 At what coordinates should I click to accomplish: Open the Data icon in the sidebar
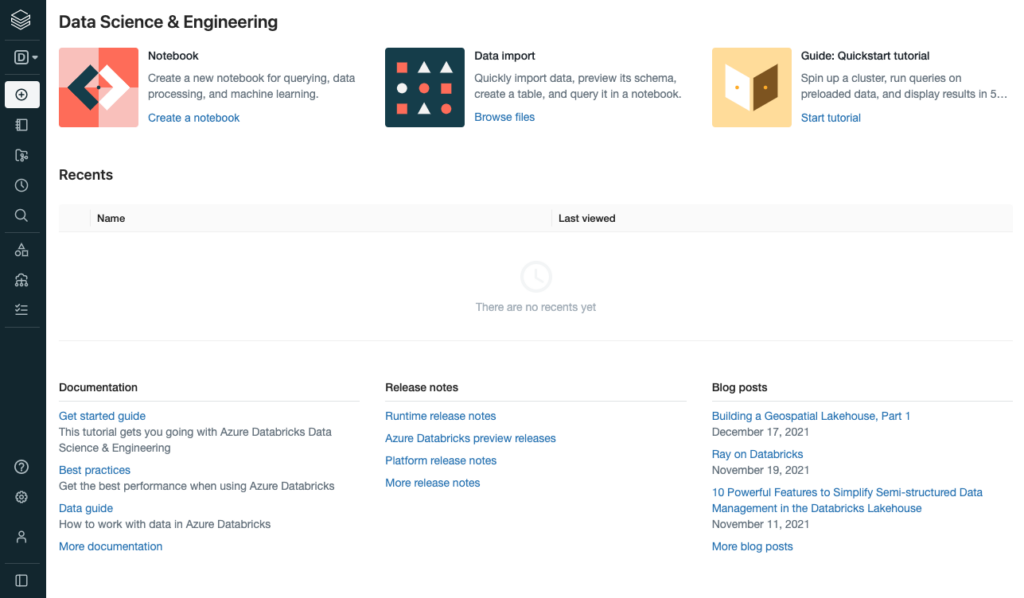21,249
